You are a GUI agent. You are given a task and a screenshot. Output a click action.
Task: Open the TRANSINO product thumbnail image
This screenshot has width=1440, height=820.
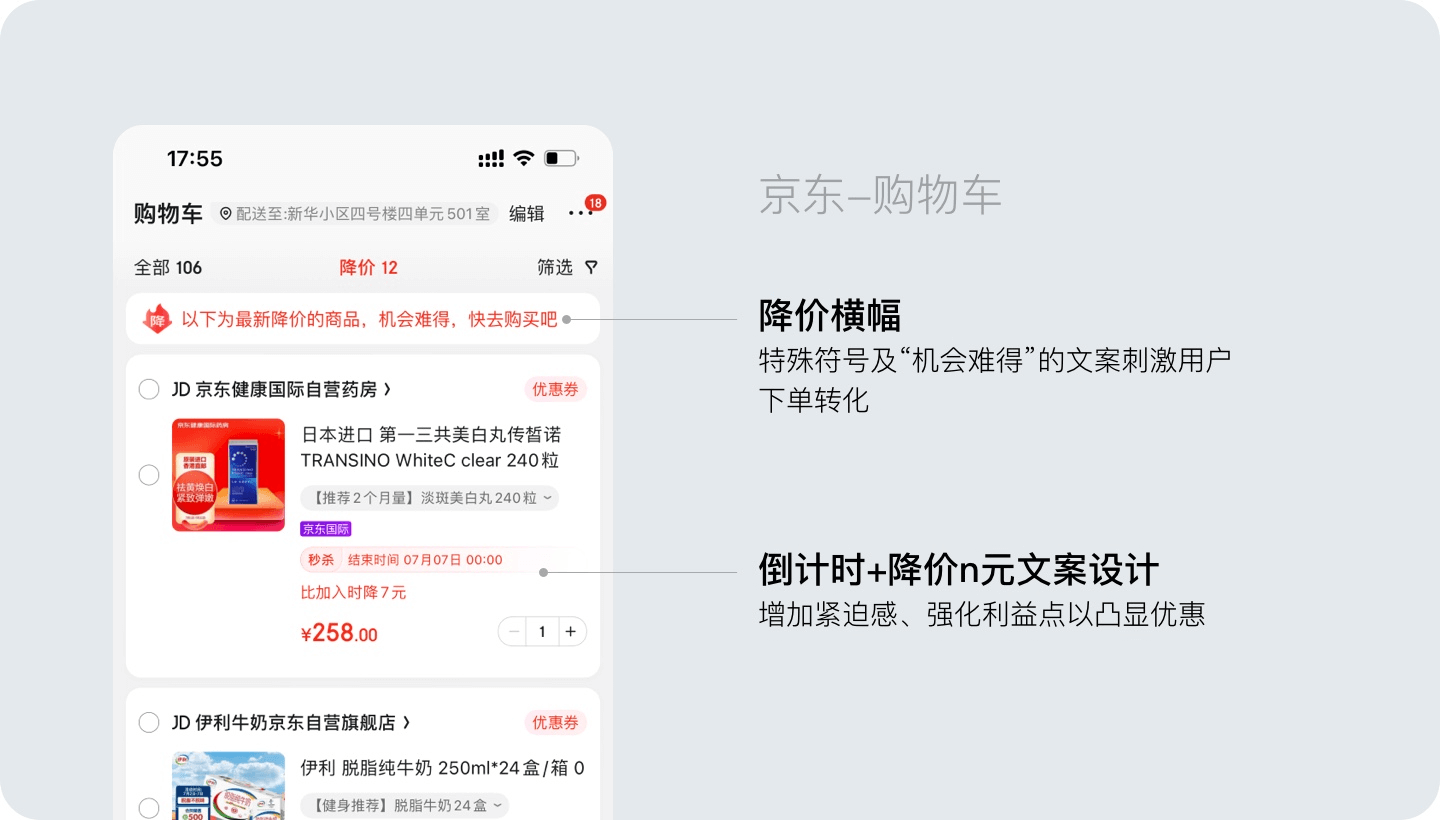coord(228,475)
